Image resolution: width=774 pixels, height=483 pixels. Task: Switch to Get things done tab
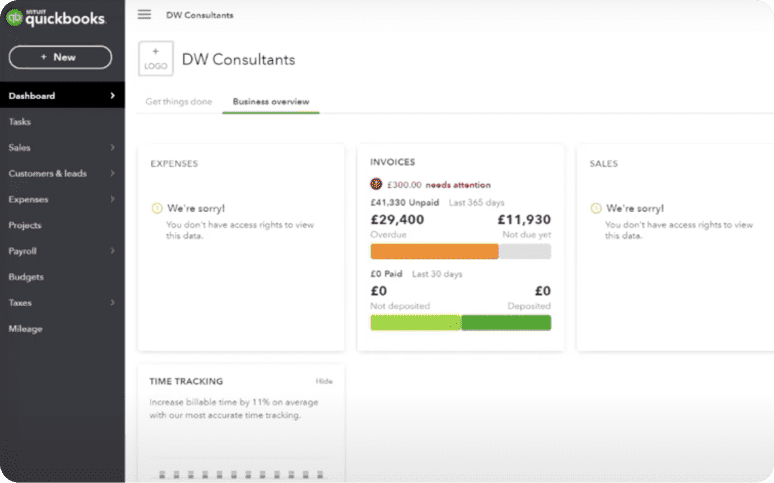click(x=179, y=101)
